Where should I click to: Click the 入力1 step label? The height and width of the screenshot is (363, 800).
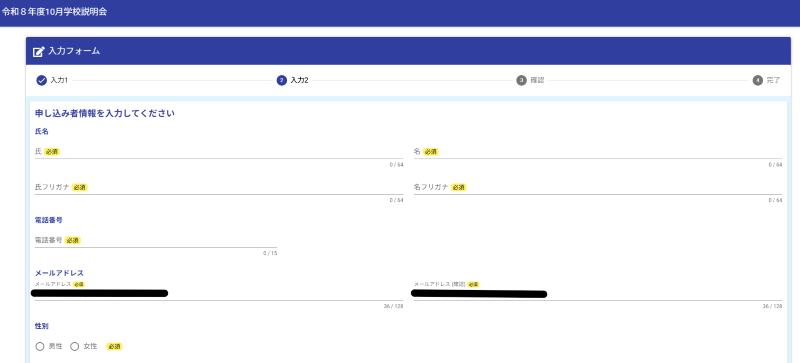pyautogui.click(x=59, y=80)
